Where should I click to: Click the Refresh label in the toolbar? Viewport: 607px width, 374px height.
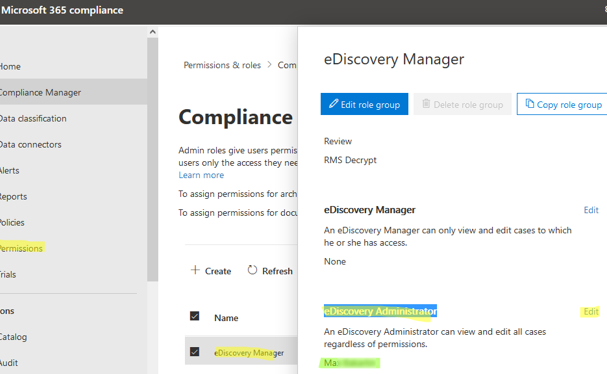click(277, 271)
